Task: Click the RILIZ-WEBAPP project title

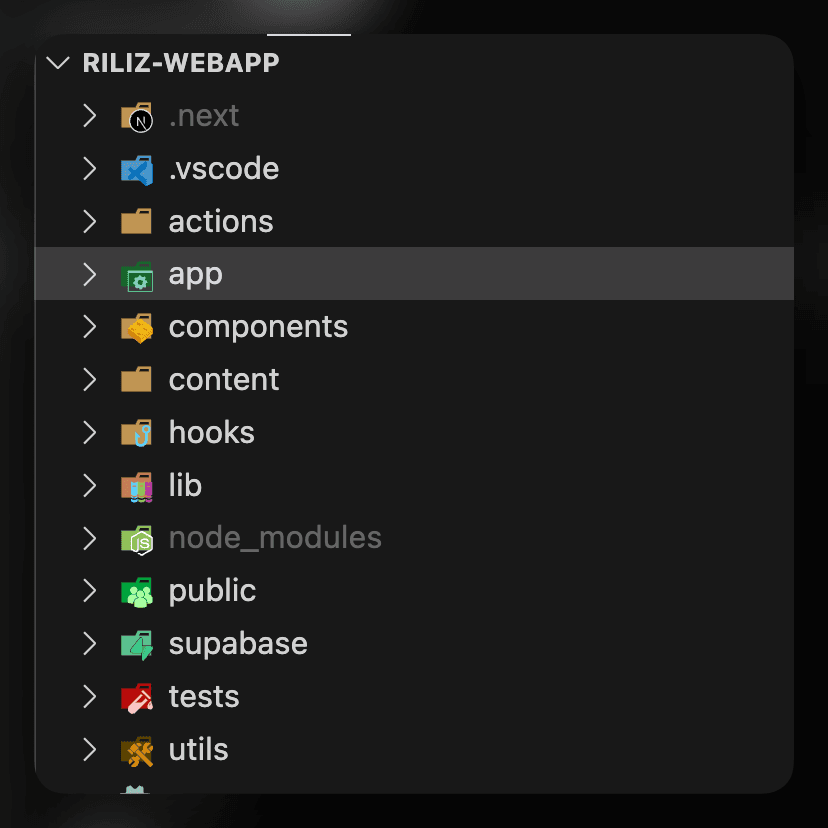Action: pyautogui.click(x=180, y=63)
